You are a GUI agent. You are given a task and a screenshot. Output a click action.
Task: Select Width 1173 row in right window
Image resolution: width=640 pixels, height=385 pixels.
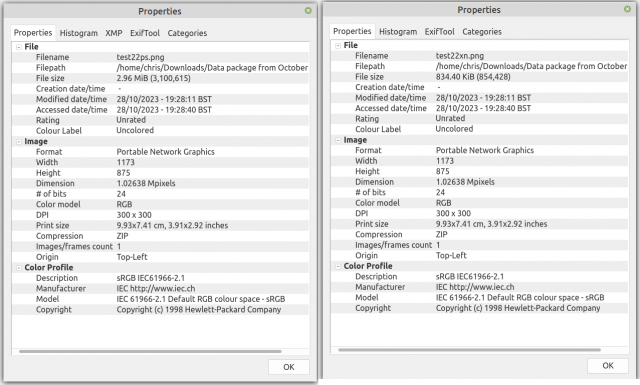(x=480, y=161)
